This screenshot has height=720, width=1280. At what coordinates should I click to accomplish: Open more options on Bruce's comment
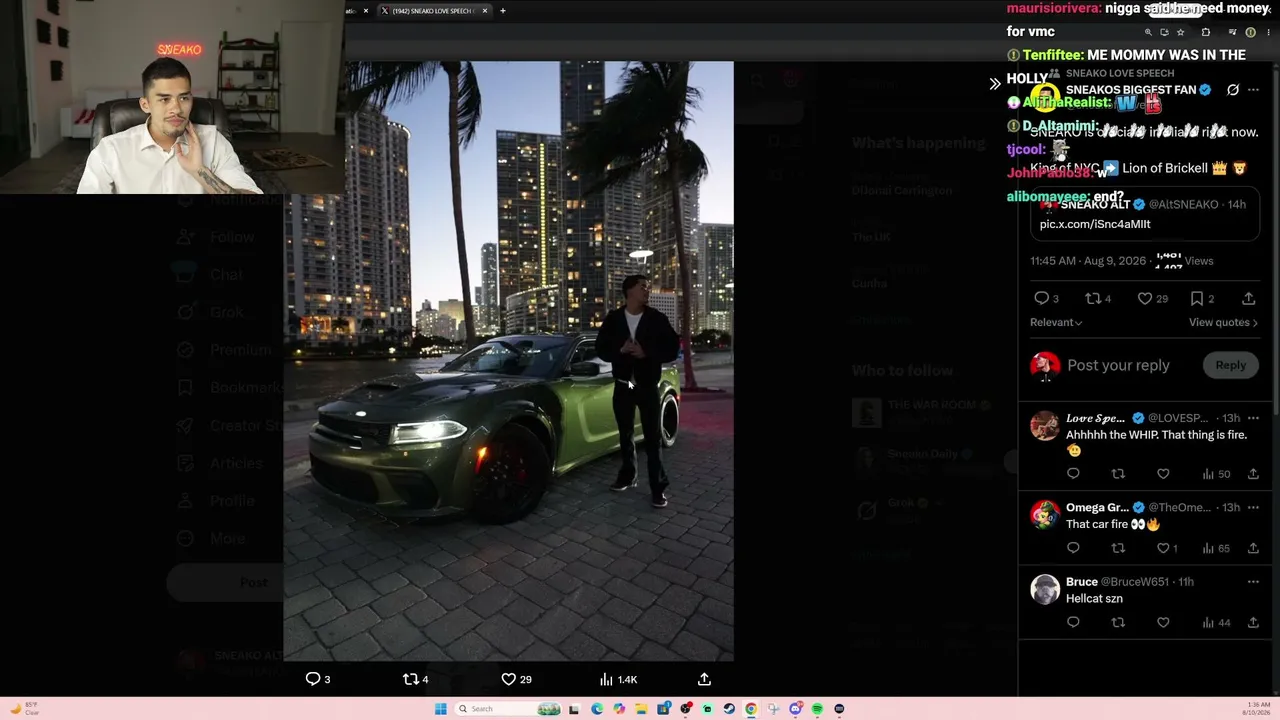(1253, 581)
